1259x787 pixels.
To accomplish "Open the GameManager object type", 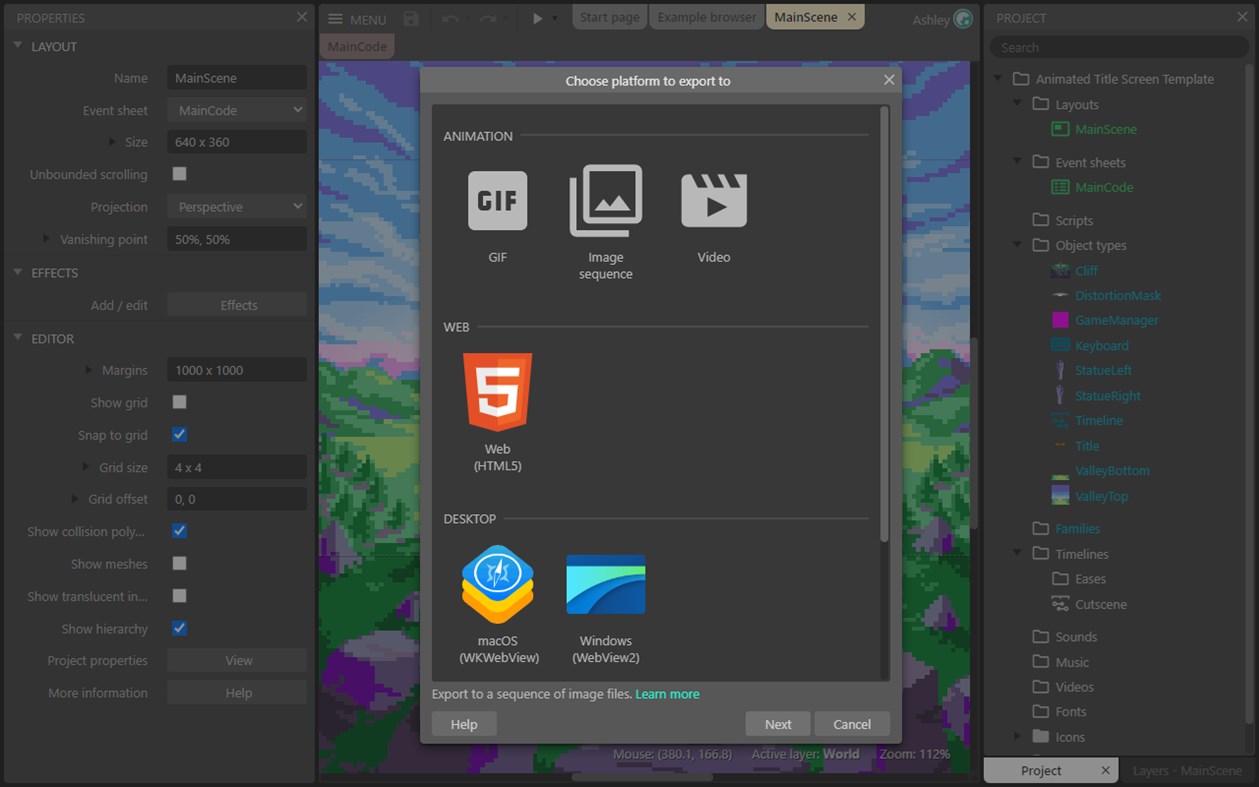I will click(x=1116, y=320).
